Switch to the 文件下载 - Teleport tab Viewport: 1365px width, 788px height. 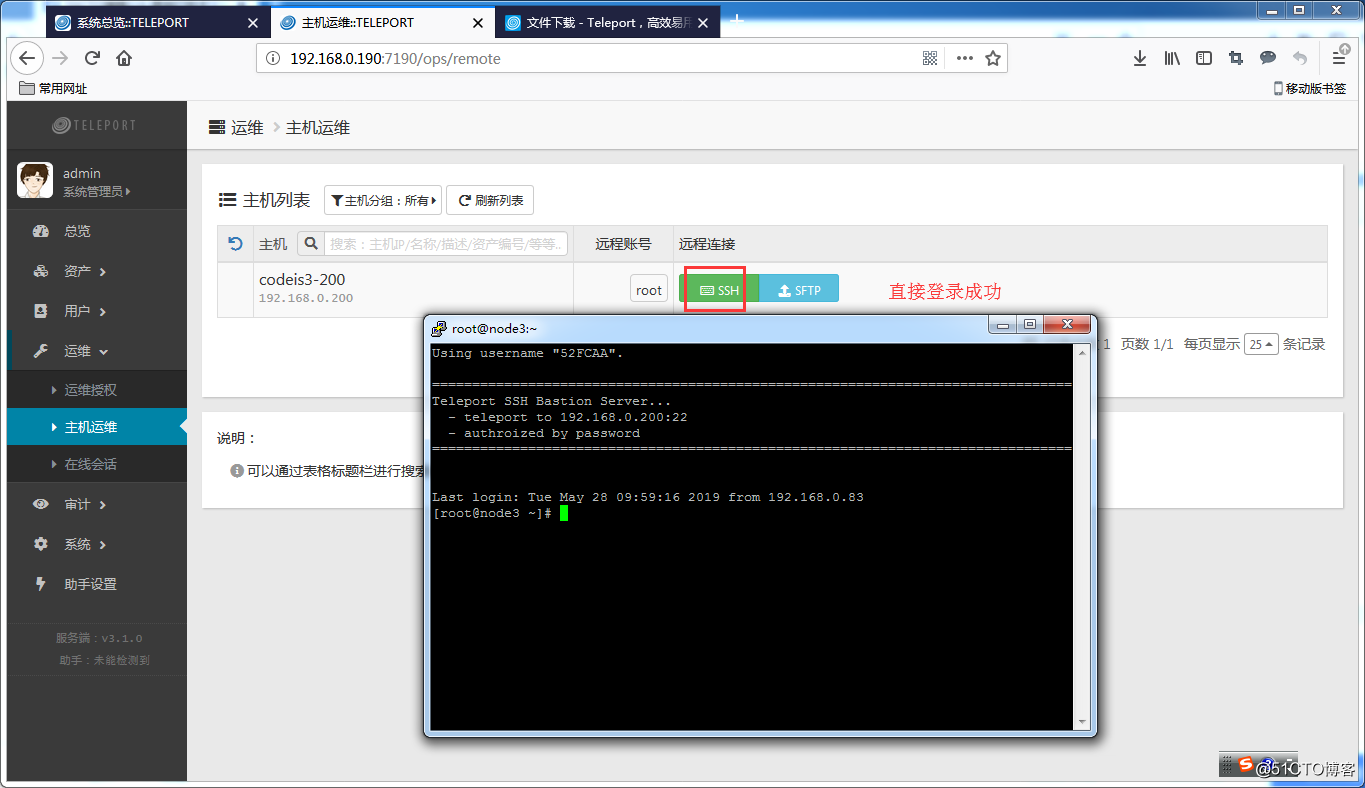pyautogui.click(x=608, y=22)
